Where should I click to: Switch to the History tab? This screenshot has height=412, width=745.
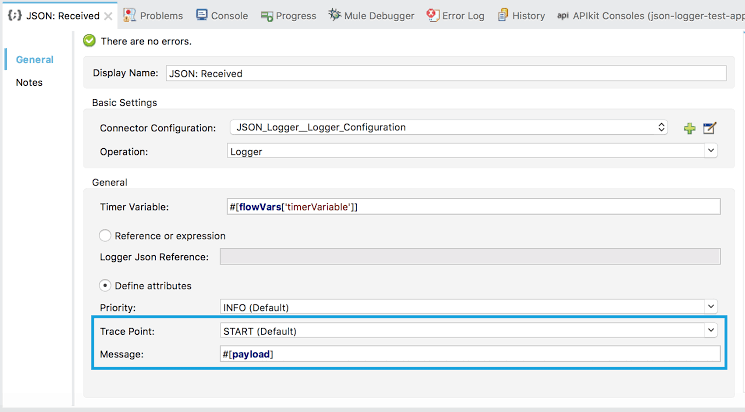pyautogui.click(x=520, y=16)
